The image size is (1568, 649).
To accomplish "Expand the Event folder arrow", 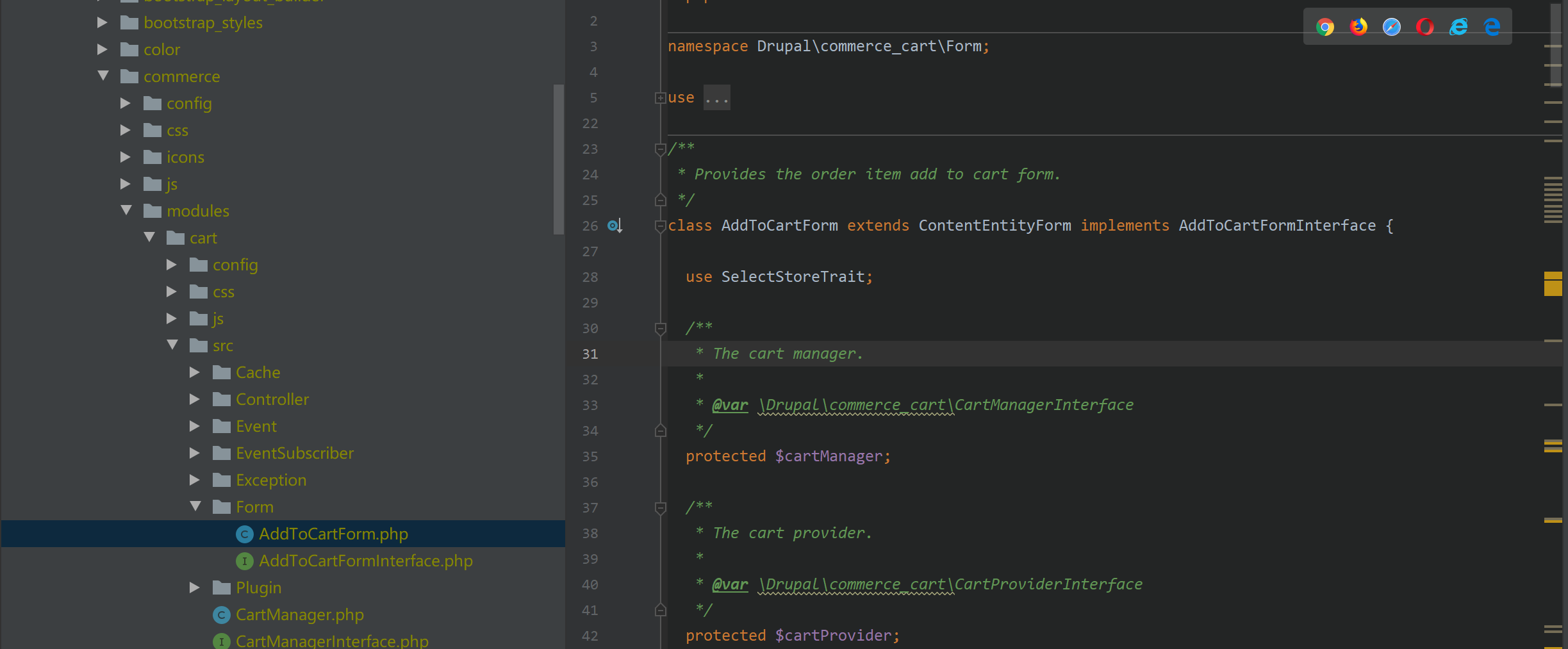I will (x=195, y=426).
